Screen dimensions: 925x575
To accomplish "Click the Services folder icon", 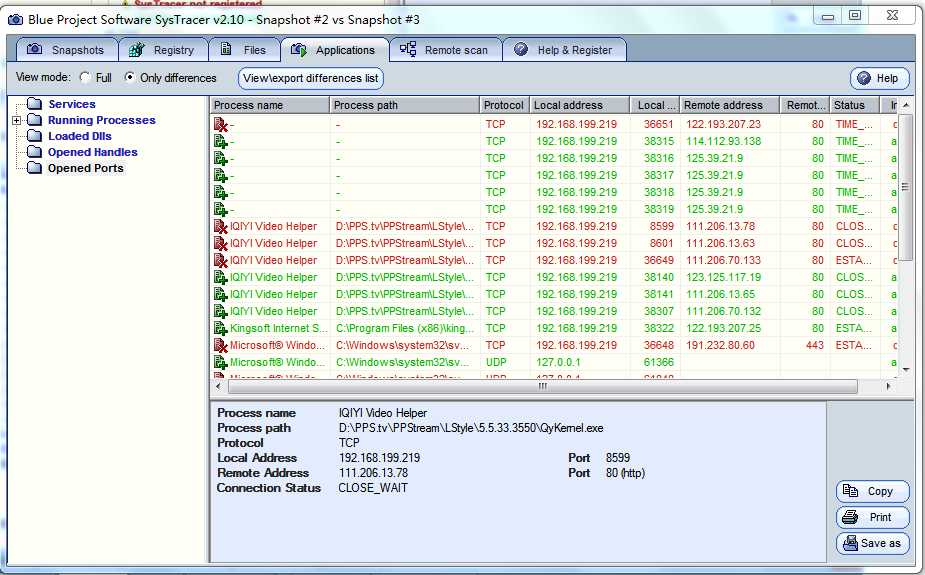I will click(x=35, y=104).
